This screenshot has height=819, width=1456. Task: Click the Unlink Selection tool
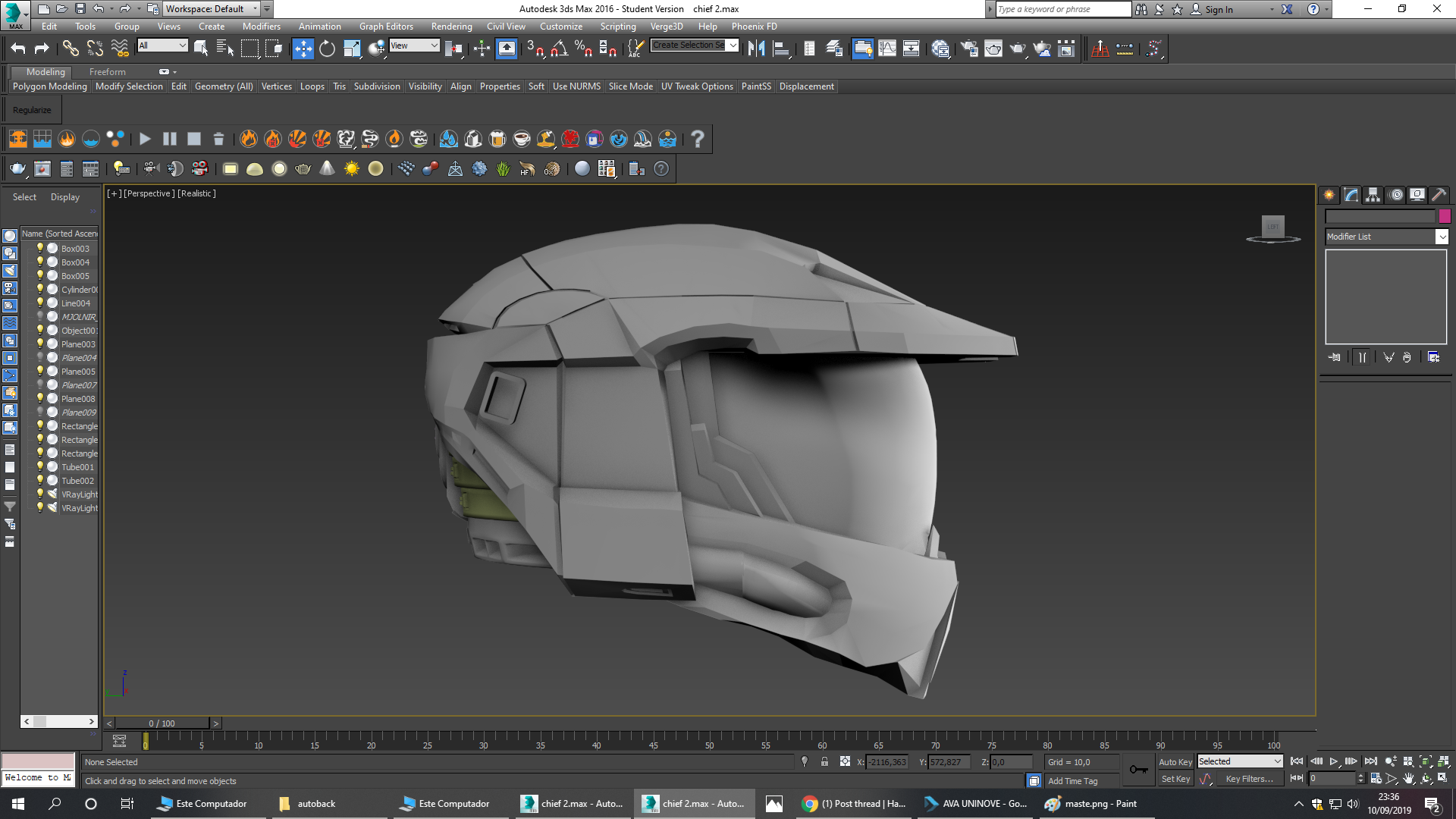(95, 49)
